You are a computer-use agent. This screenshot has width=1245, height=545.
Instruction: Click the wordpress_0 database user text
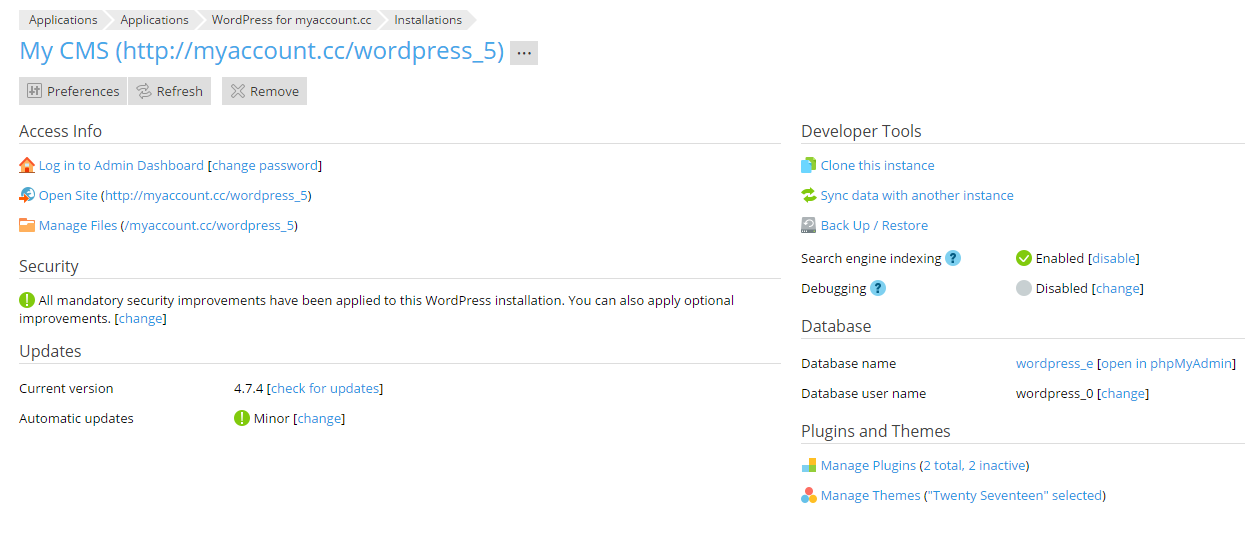tap(1055, 393)
